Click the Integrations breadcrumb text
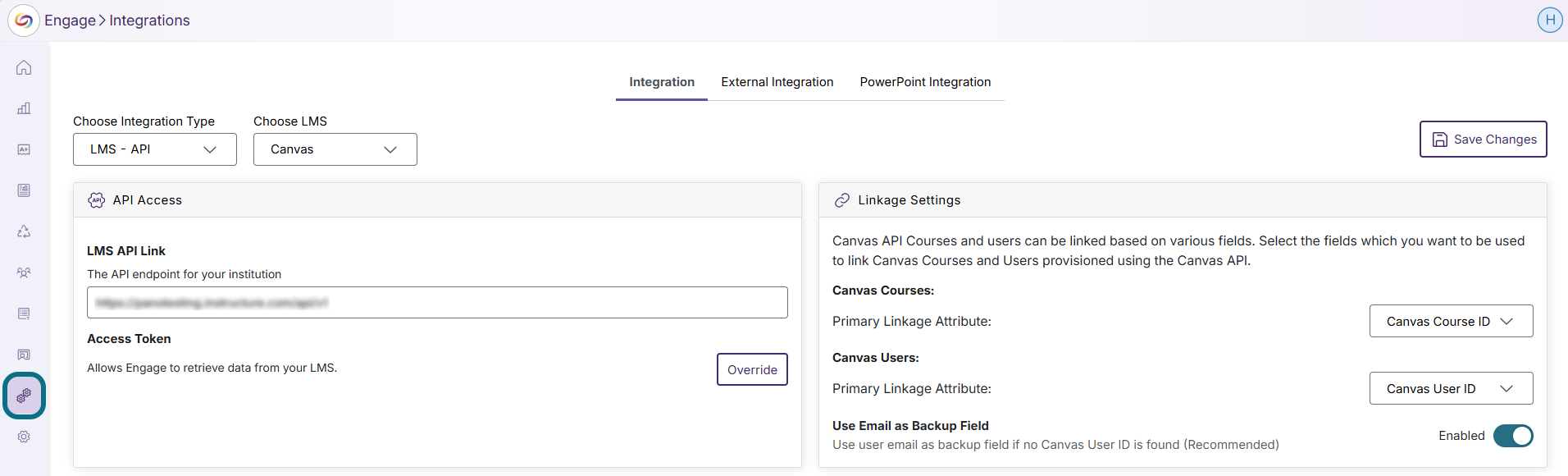This screenshot has height=476, width=1568. click(149, 21)
